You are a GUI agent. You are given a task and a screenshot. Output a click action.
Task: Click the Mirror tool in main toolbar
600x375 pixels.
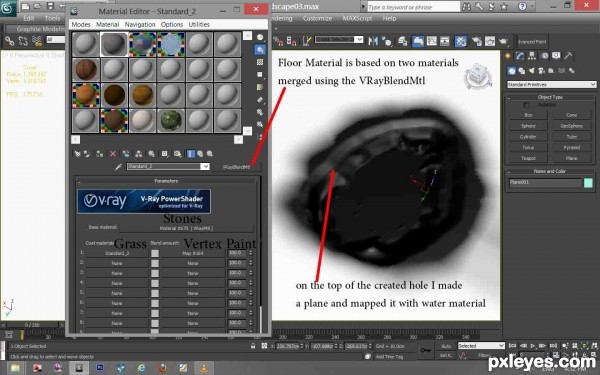click(373, 41)
